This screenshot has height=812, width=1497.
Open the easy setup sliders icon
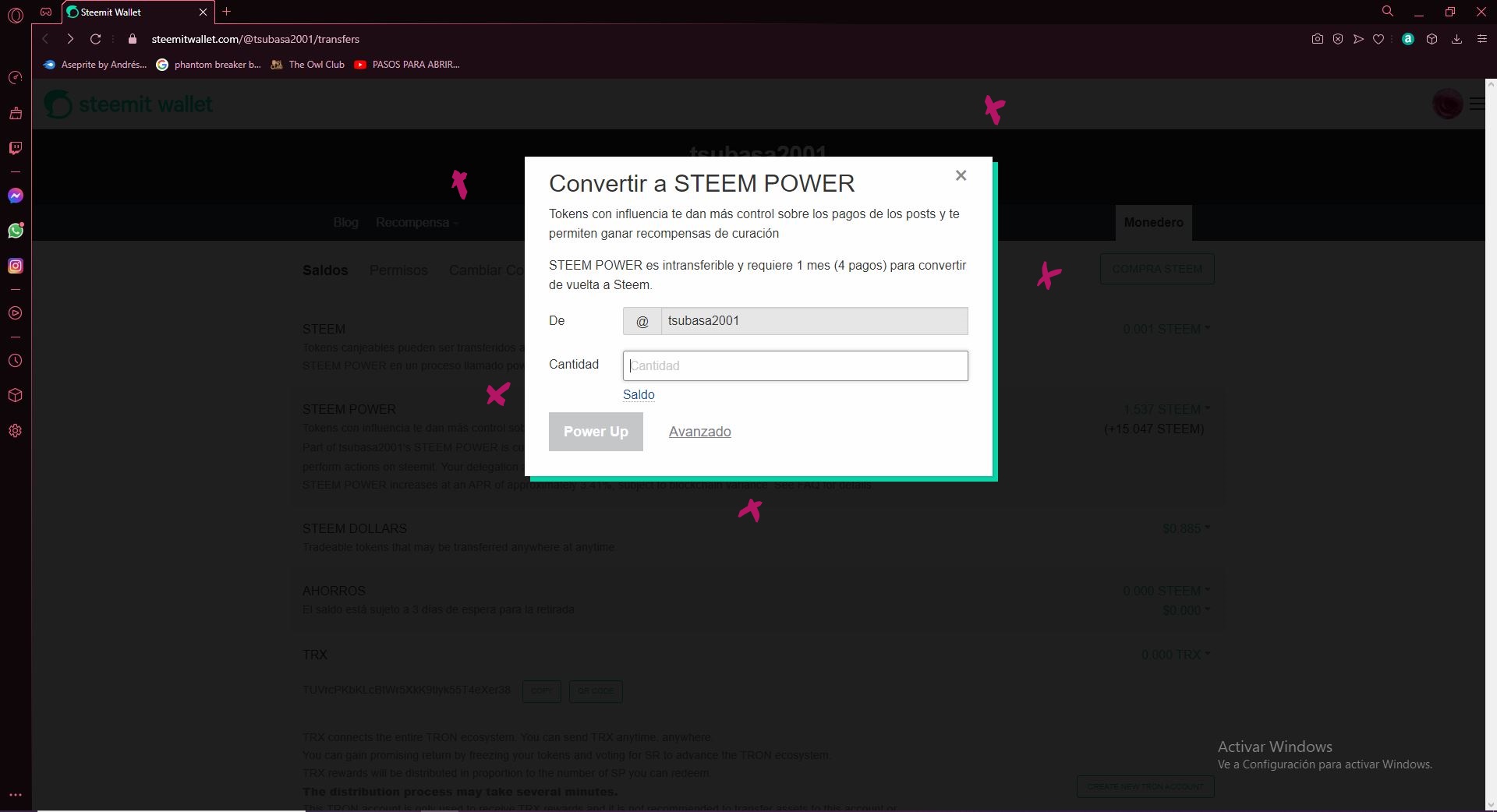pos(1481,39)
